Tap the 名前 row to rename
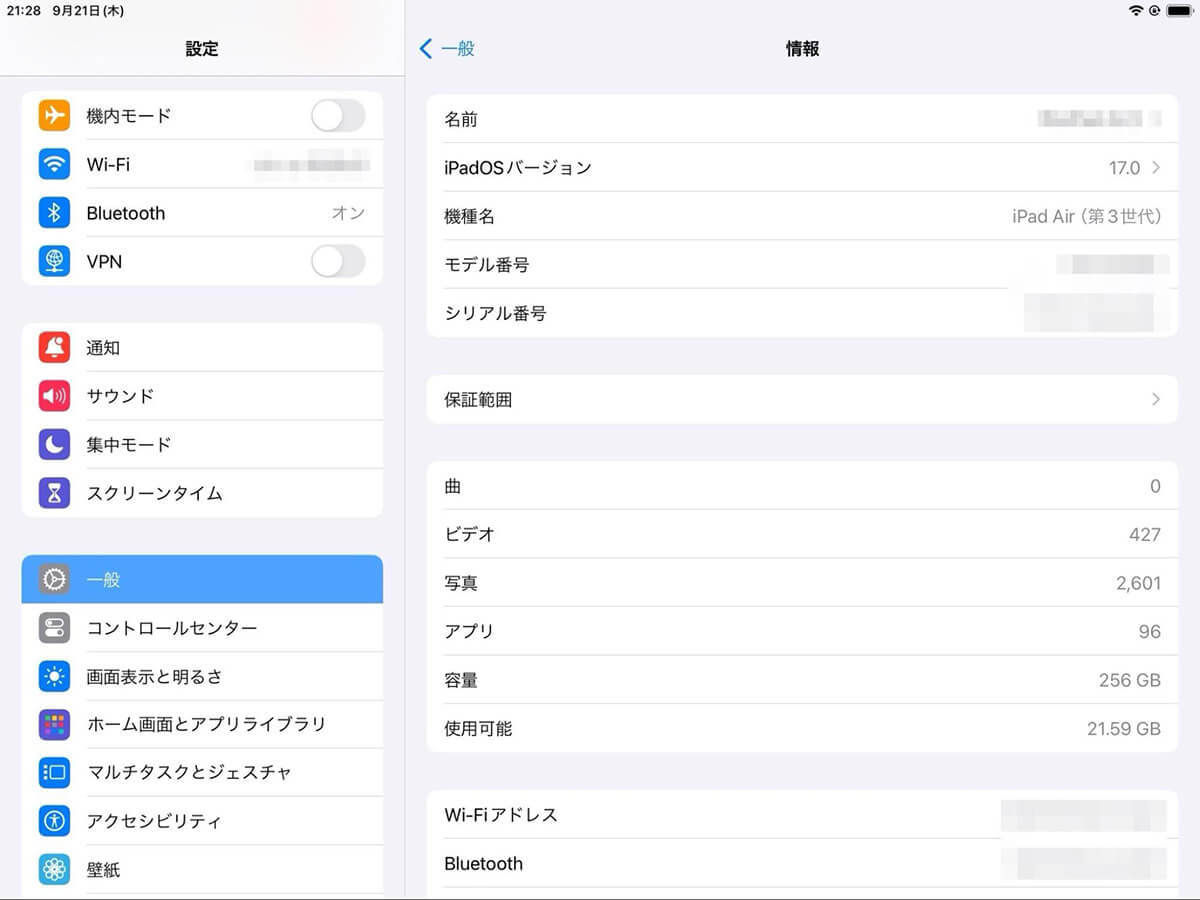 tap(802, 119)
